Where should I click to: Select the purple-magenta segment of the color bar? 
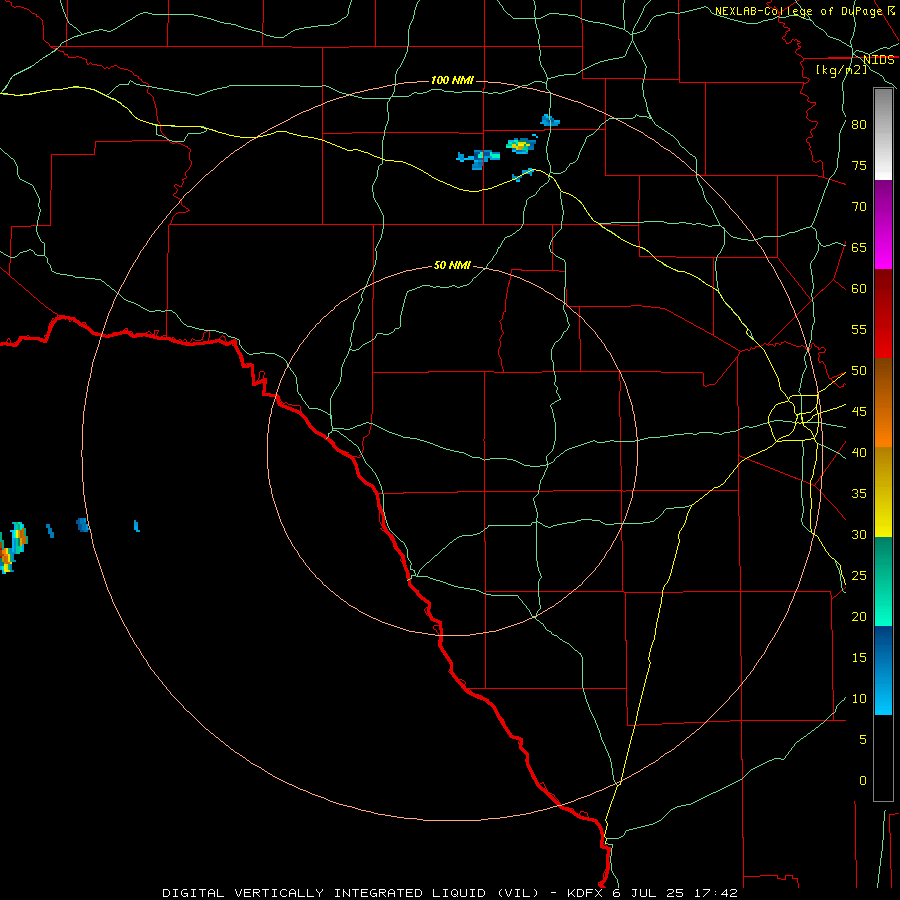(883, 225)
